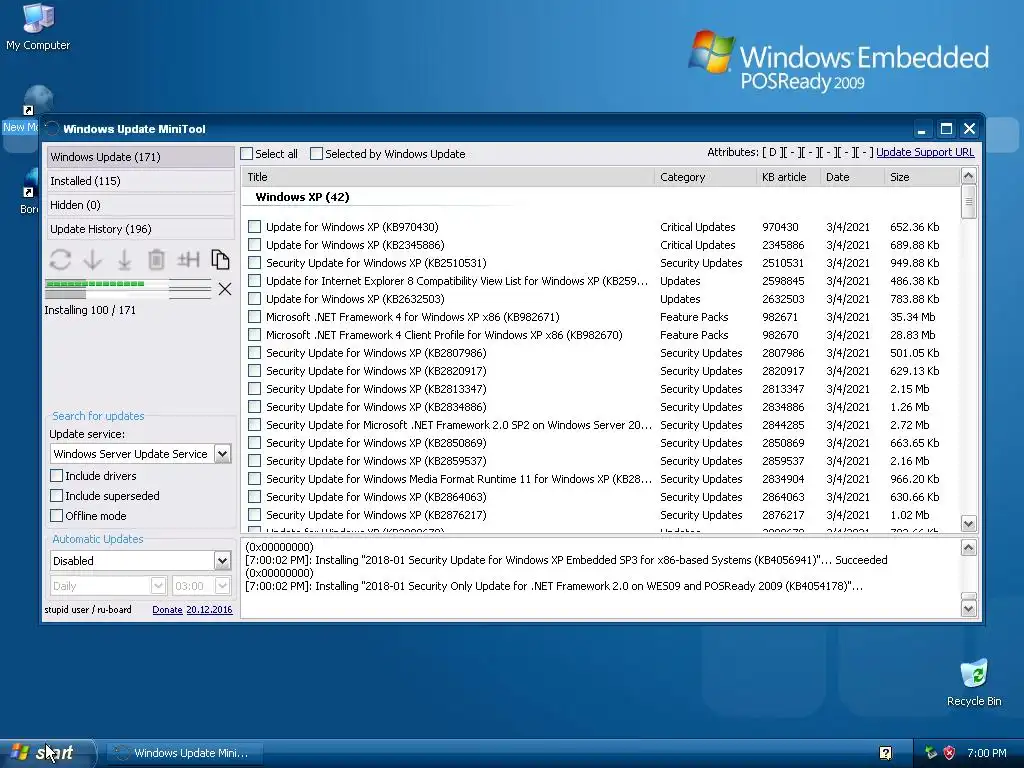
Task: Sort by the Title column header
Action: click(x=448, y=177)
